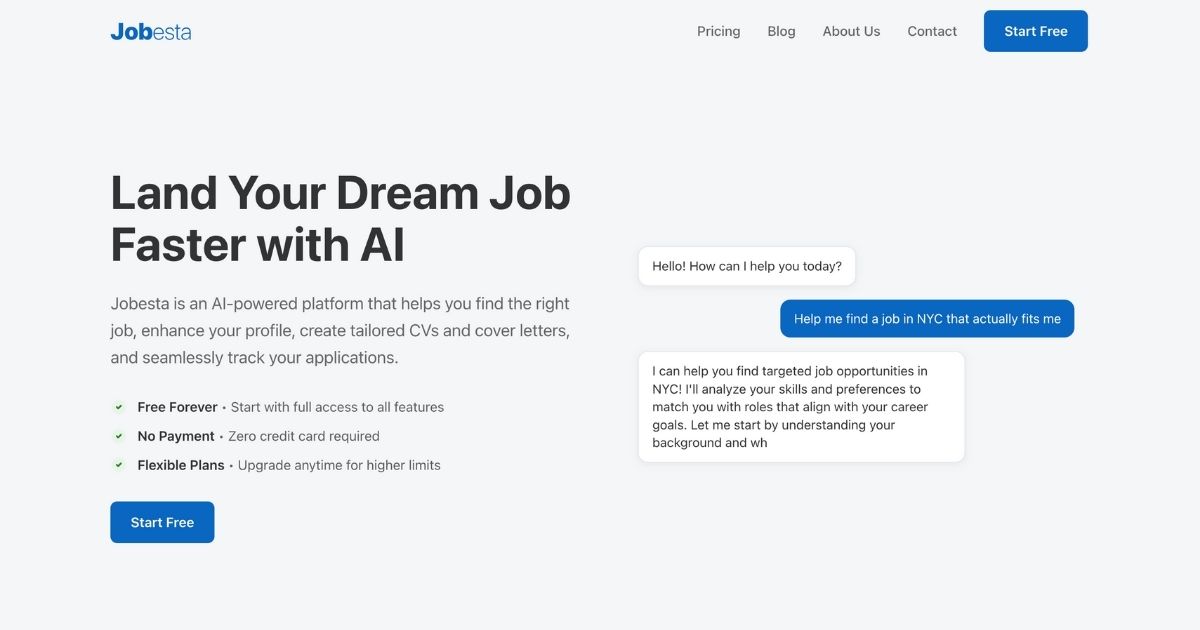
Task: Open the Pricing page from navigation
Action: pos(718,31)
